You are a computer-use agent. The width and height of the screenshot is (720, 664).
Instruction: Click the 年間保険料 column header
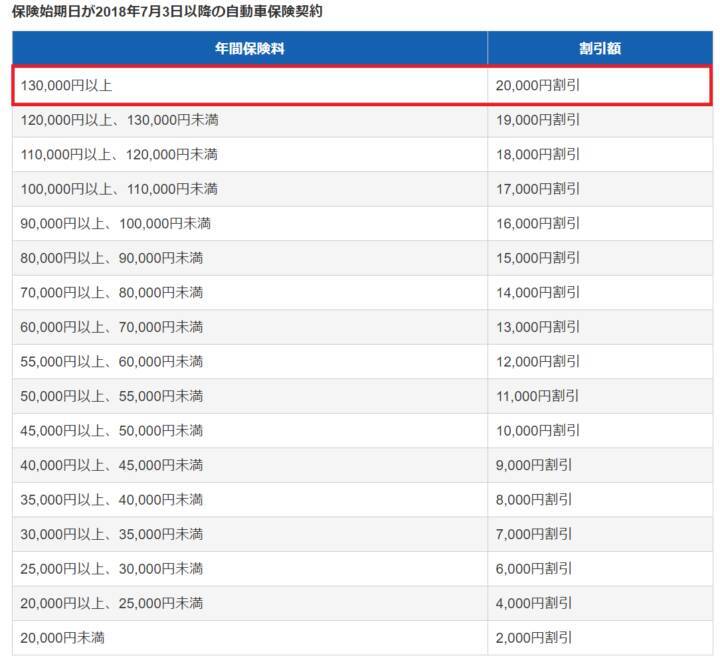pyautogui.click(x=250, y=48)
